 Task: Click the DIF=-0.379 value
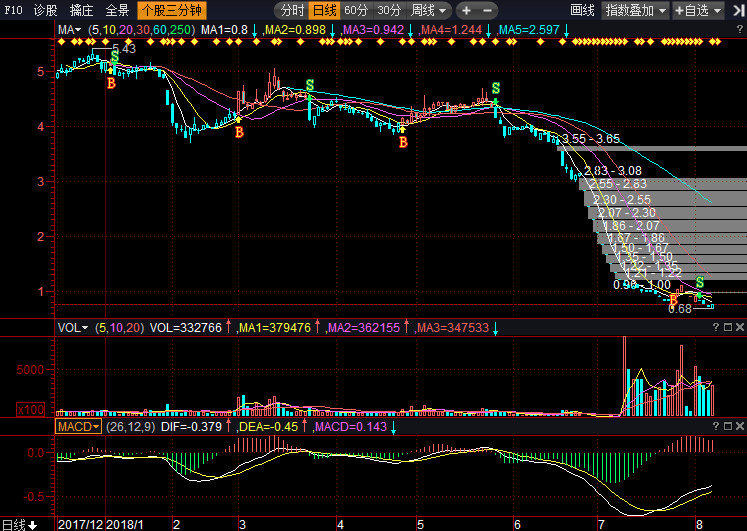[x=192, y=427]
